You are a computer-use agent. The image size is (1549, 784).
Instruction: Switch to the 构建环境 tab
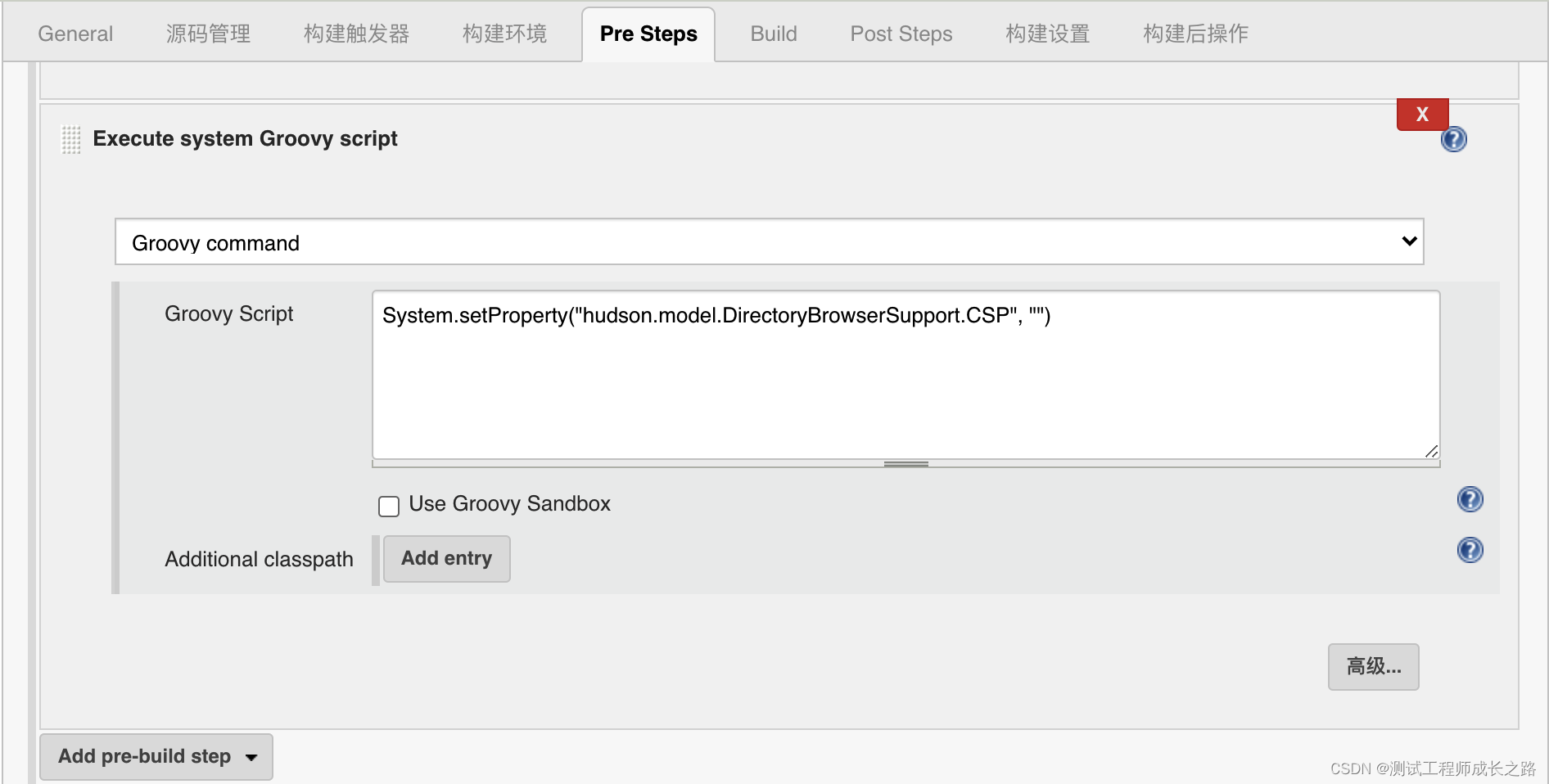pos(504,34)
